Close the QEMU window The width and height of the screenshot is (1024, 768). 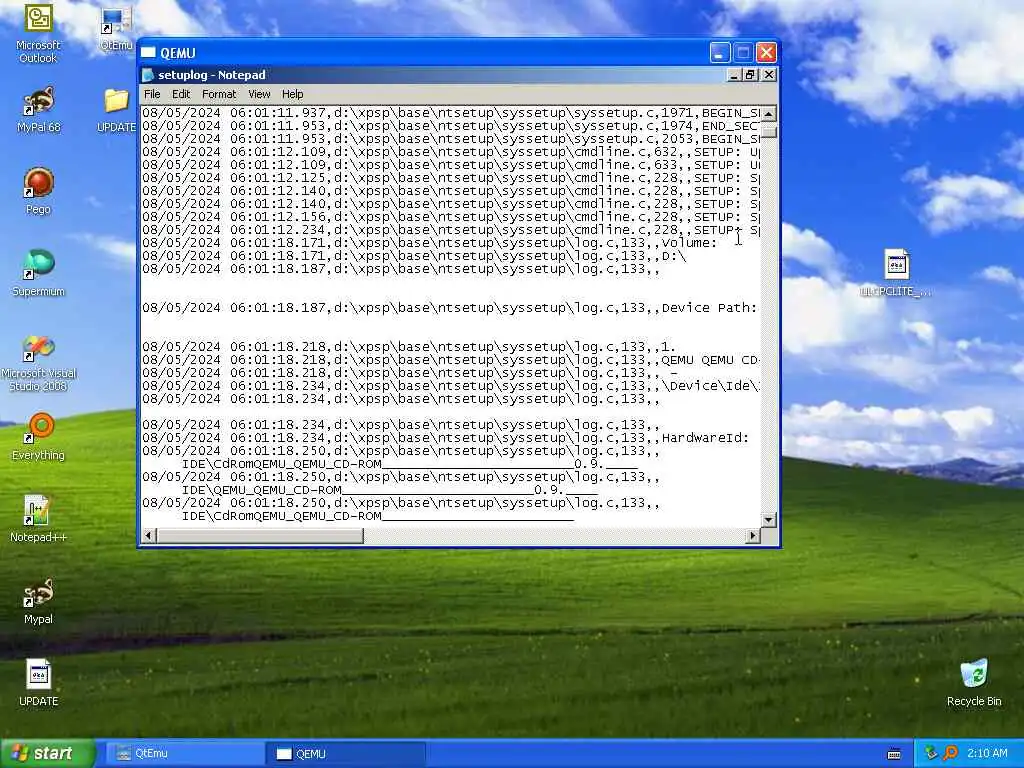pos(767,53)
